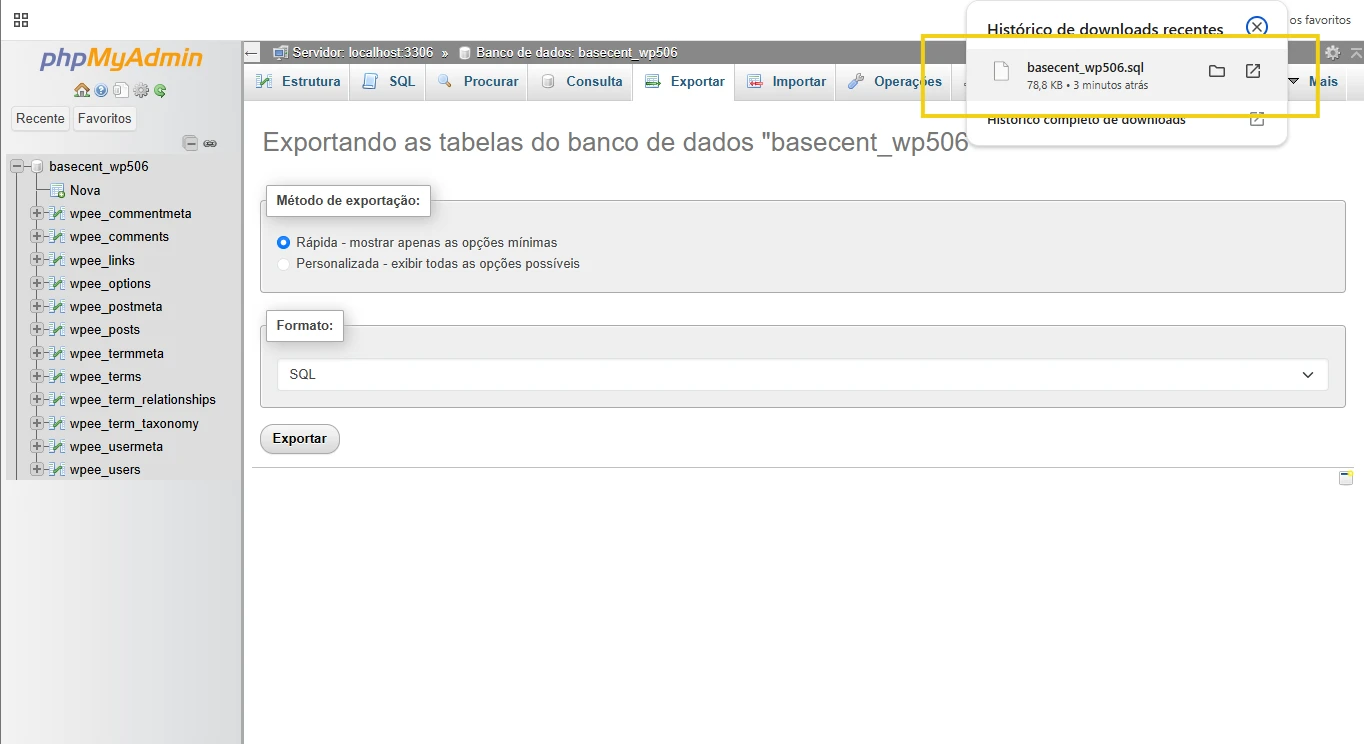
Task: Open the MySQL documentation page icon
Action: point(120,89)
